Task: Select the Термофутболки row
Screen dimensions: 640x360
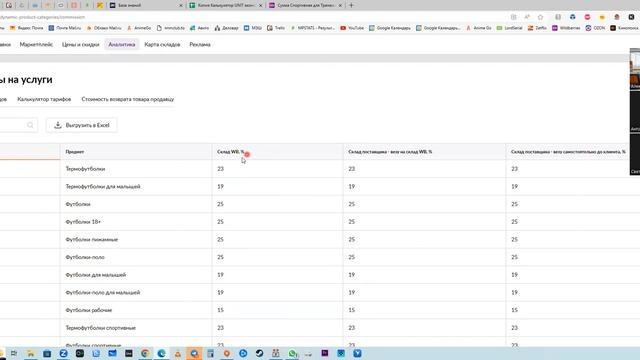Action: click(x=85, y=169)
